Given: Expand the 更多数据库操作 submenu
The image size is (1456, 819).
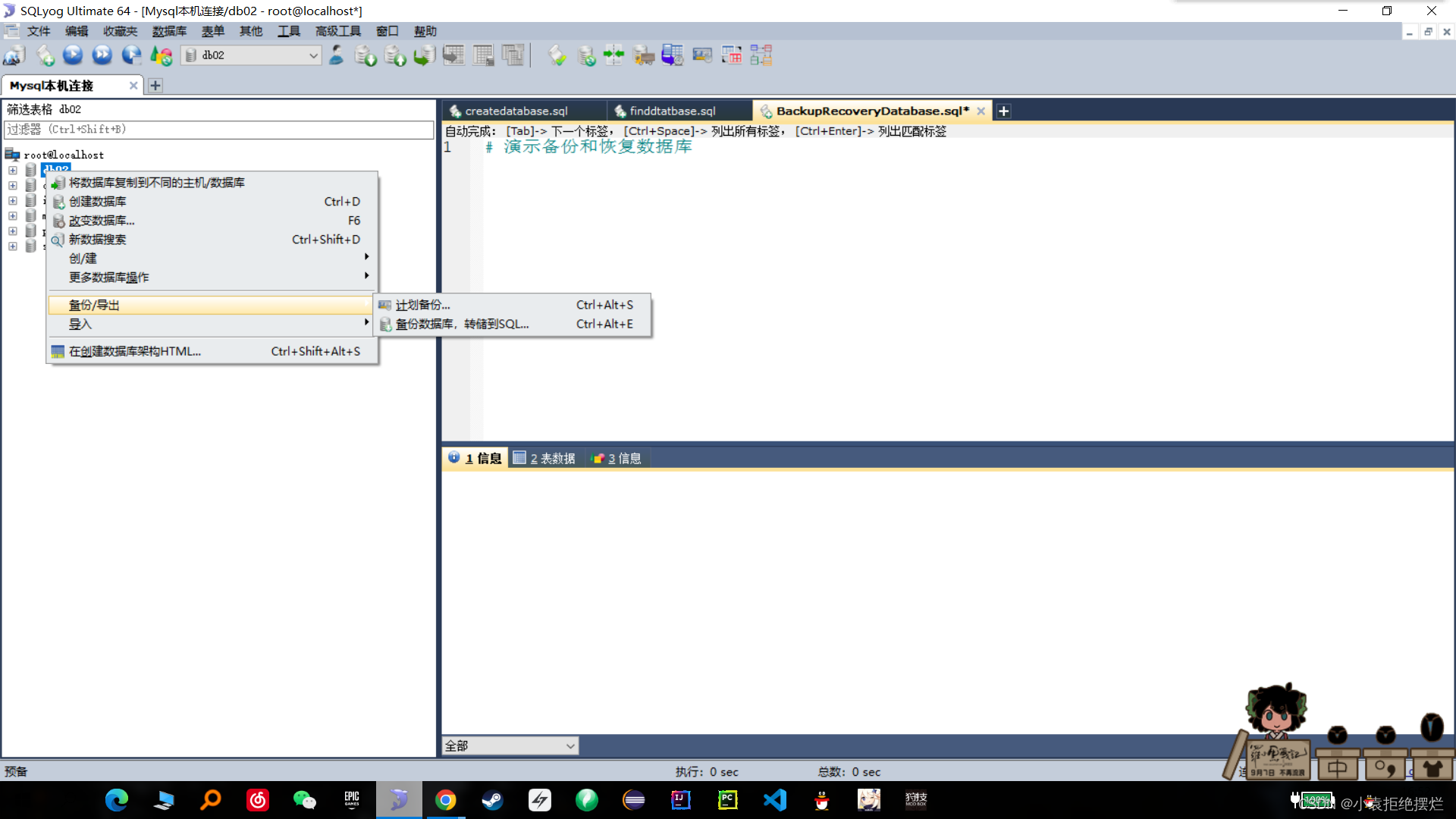Looking at the screenshot, I should pos(212,278).
